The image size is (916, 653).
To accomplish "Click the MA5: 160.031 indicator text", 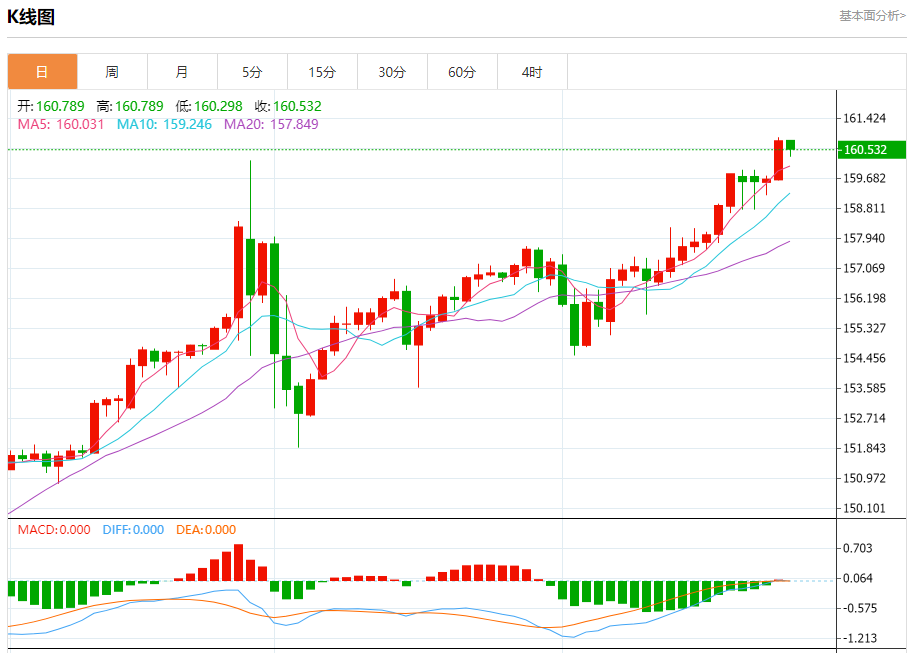I will [61, 124].
